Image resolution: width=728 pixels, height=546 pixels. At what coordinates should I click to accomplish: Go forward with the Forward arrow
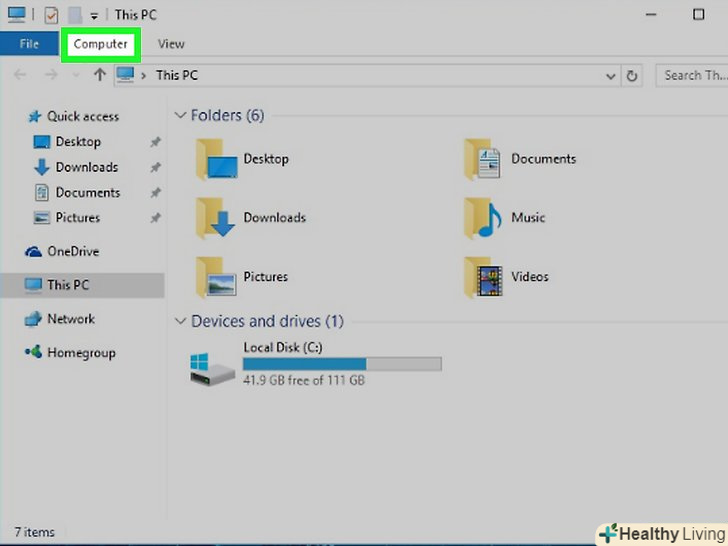[51, 75]
